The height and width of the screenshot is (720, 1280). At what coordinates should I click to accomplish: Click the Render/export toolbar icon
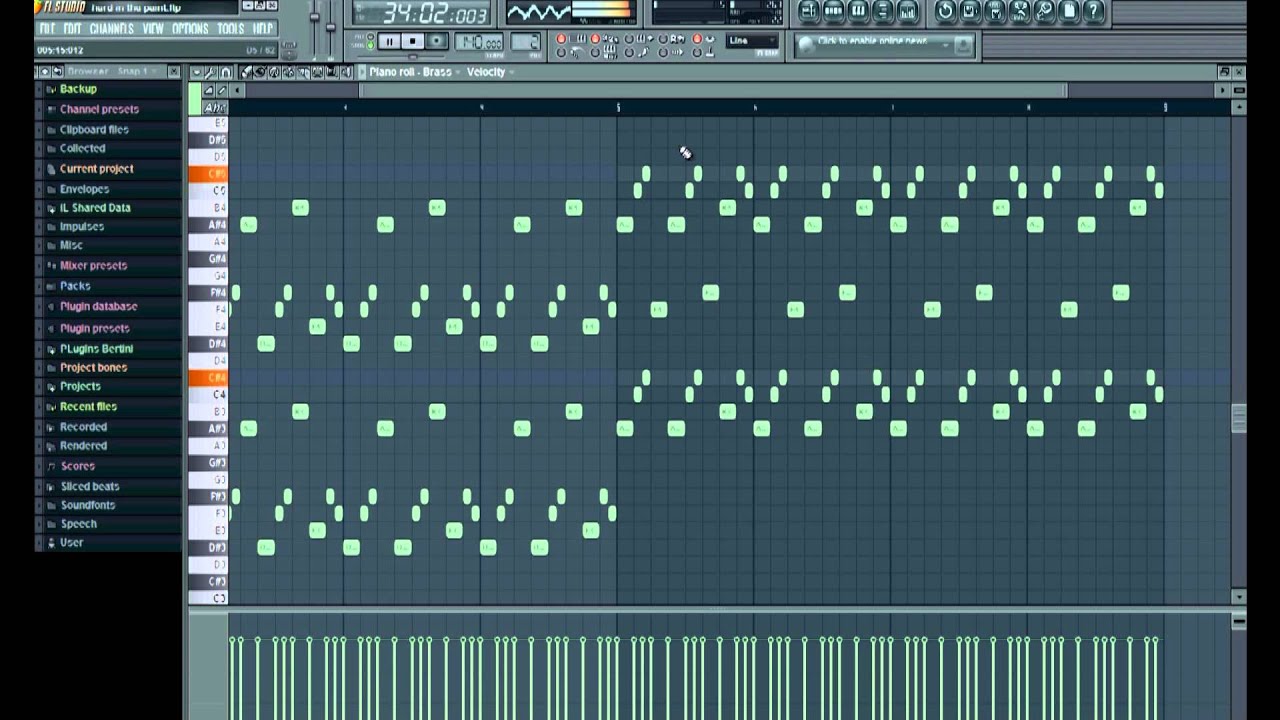coord(995,12)
